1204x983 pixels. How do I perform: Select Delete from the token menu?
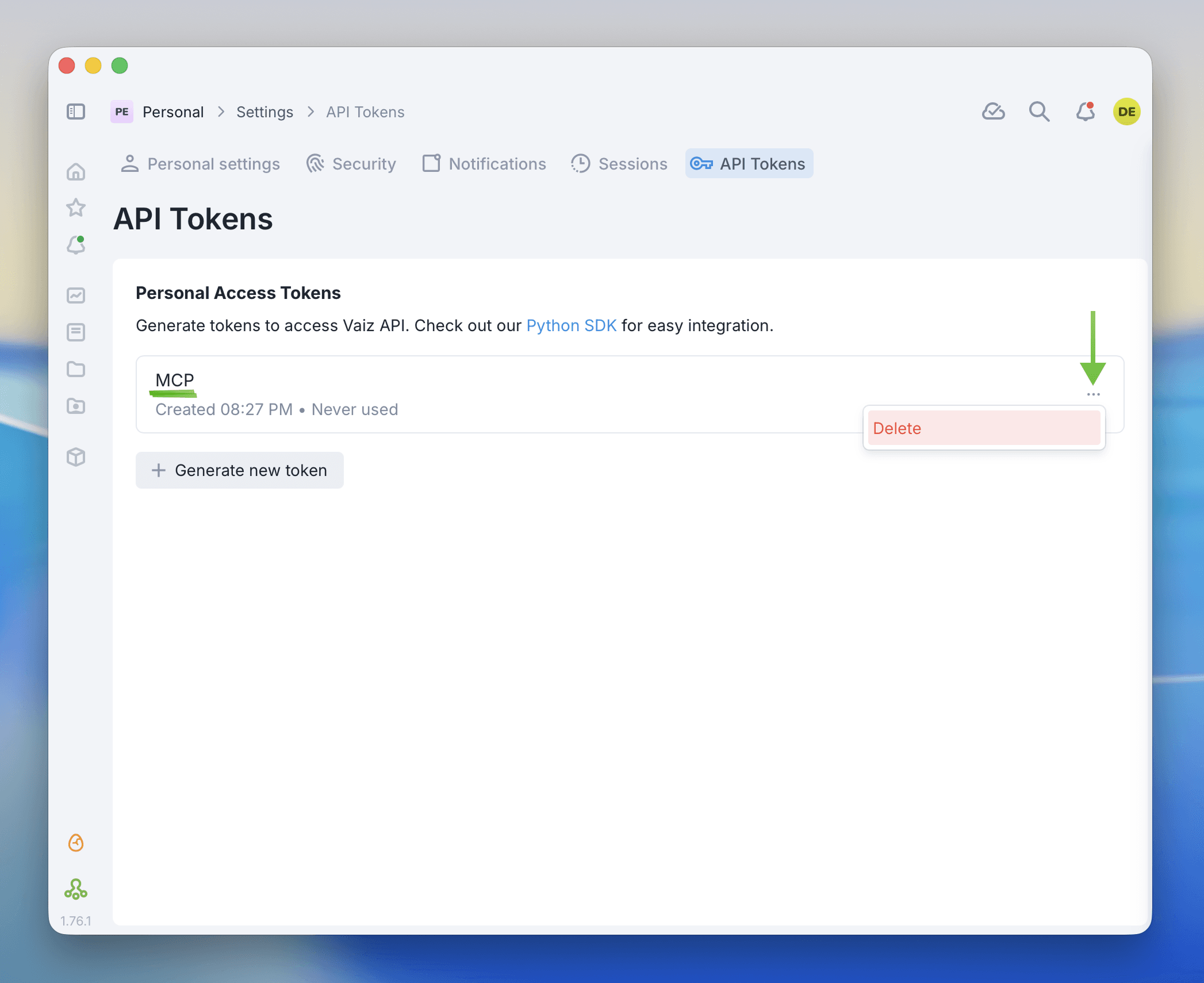pos(983,428)
